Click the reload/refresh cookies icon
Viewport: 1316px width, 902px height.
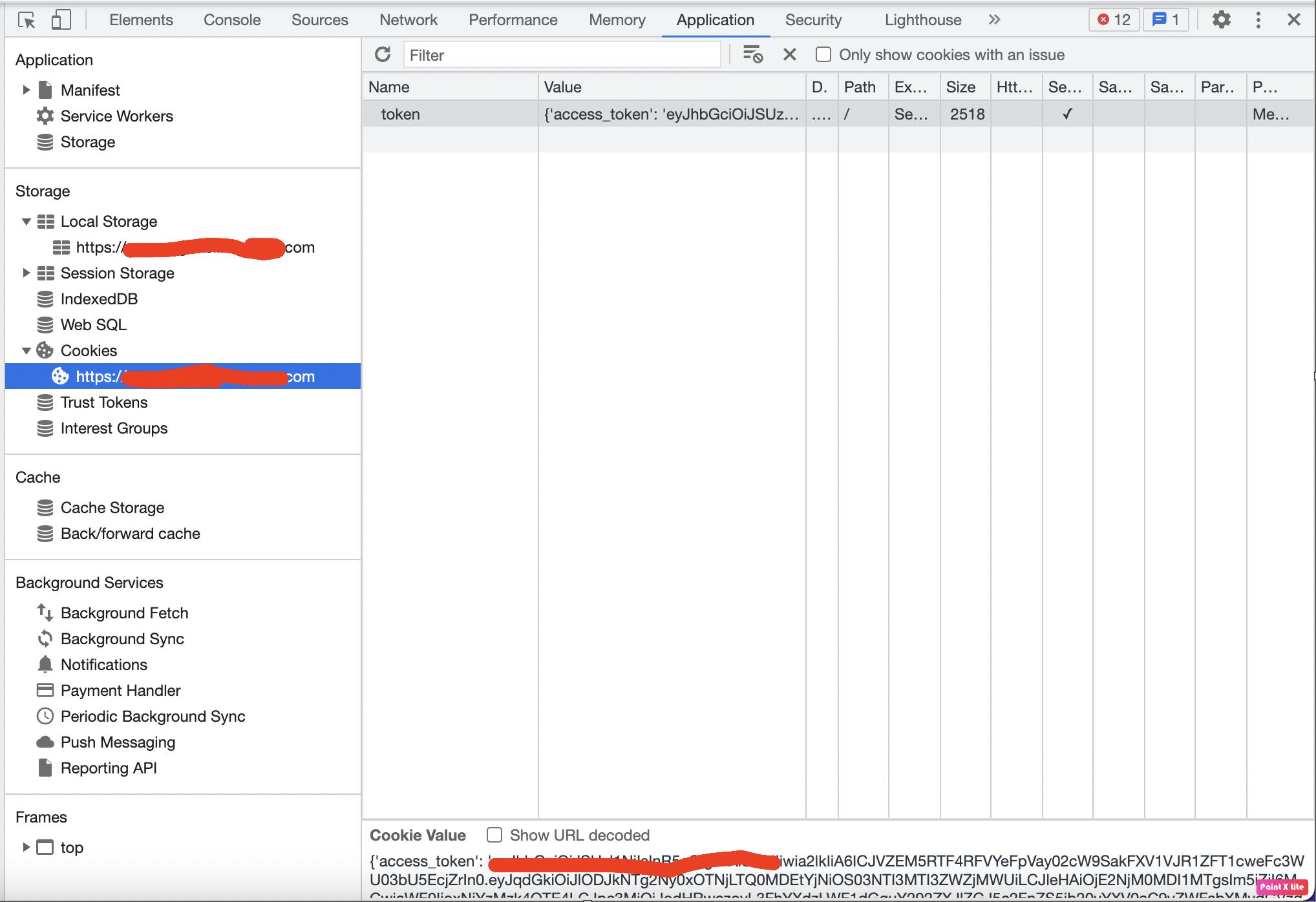(382, 54)
